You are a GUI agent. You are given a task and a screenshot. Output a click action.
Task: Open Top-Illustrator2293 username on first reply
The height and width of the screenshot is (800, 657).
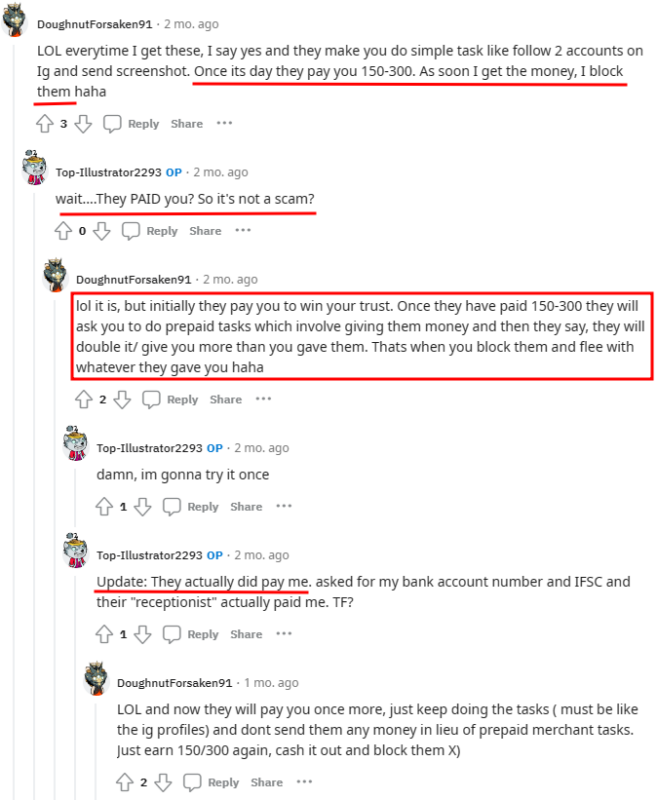coord(108,172)
